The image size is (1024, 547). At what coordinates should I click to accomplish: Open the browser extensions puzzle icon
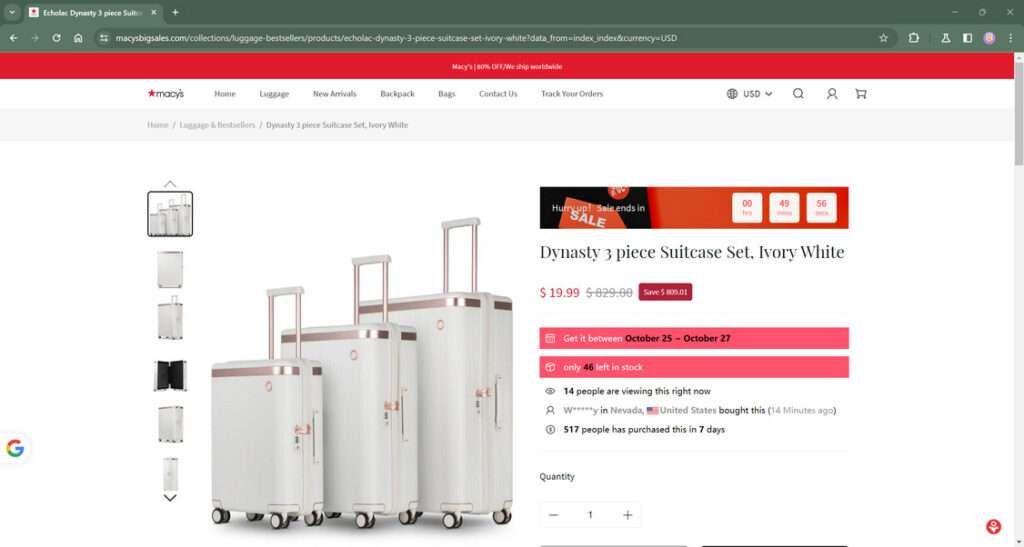click(914, 38)
